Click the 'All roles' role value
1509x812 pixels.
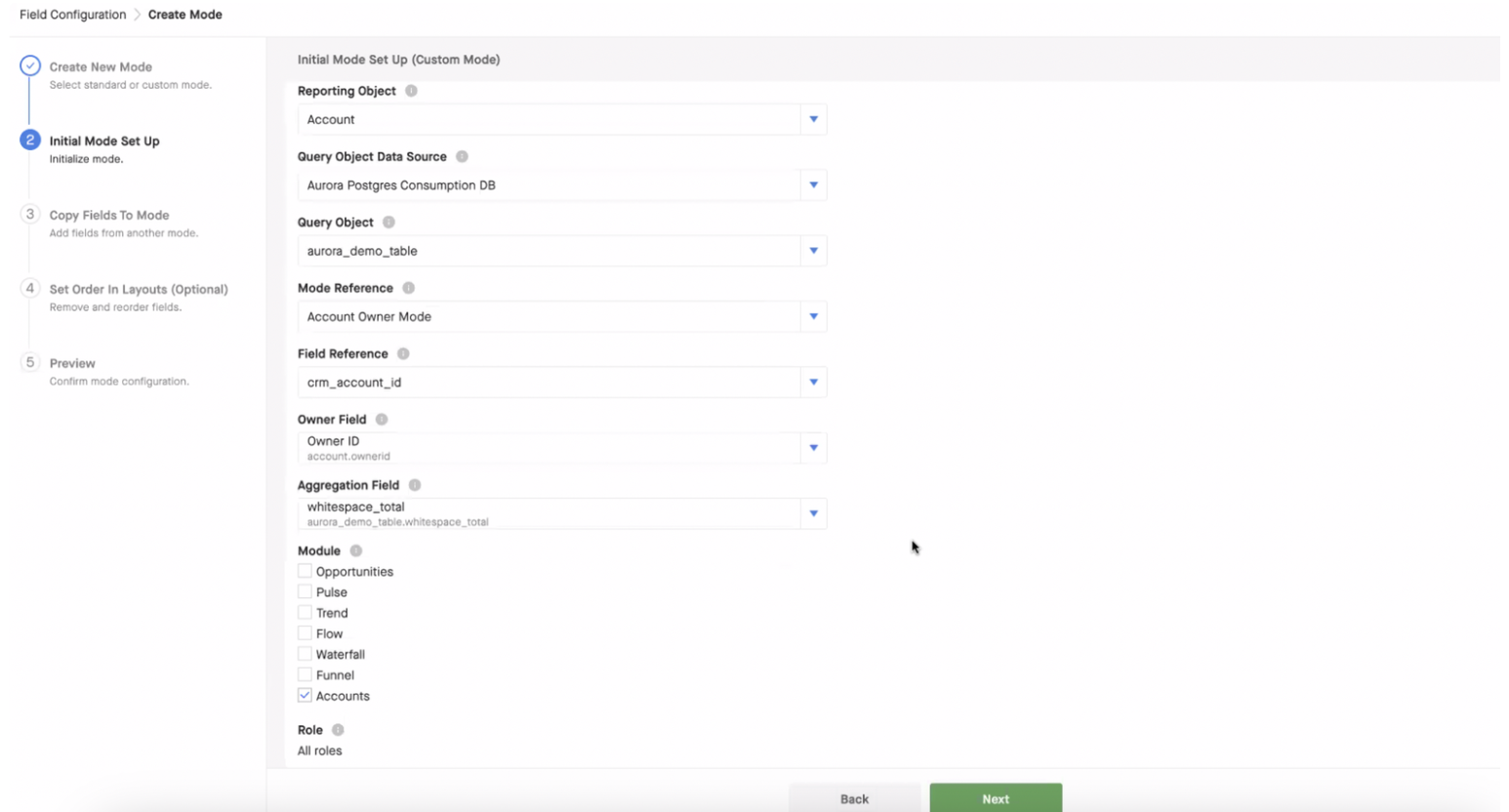[320, 751]
